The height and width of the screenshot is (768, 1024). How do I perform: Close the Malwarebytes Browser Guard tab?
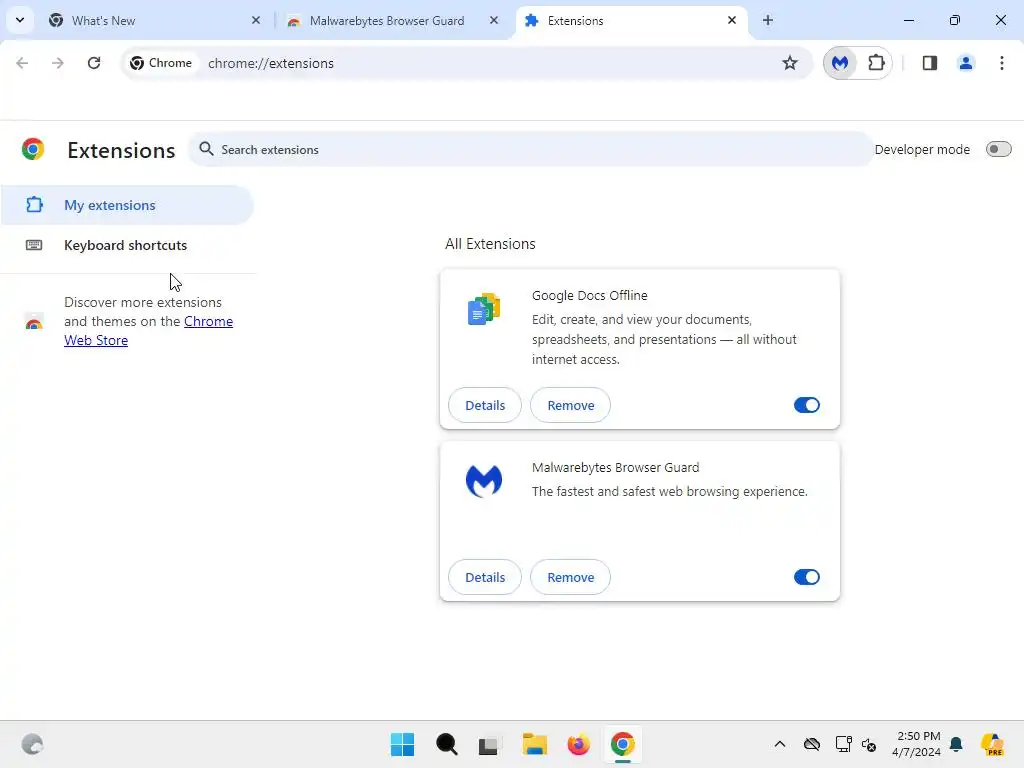(494, 20)
